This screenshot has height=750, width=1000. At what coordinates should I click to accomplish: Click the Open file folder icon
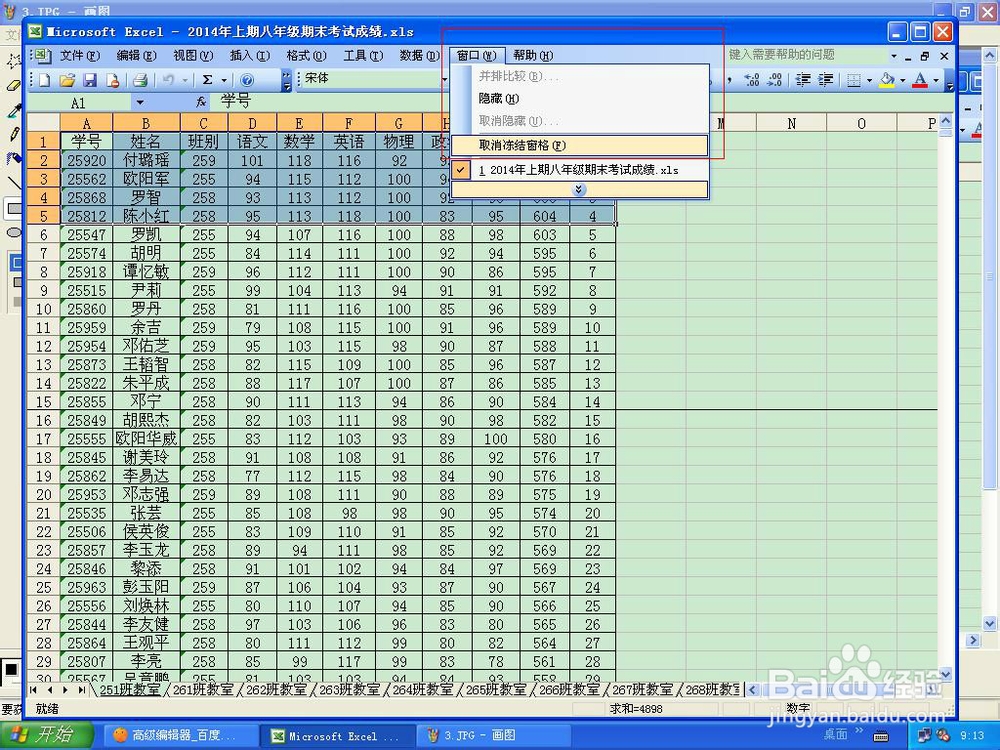(67, 80)
